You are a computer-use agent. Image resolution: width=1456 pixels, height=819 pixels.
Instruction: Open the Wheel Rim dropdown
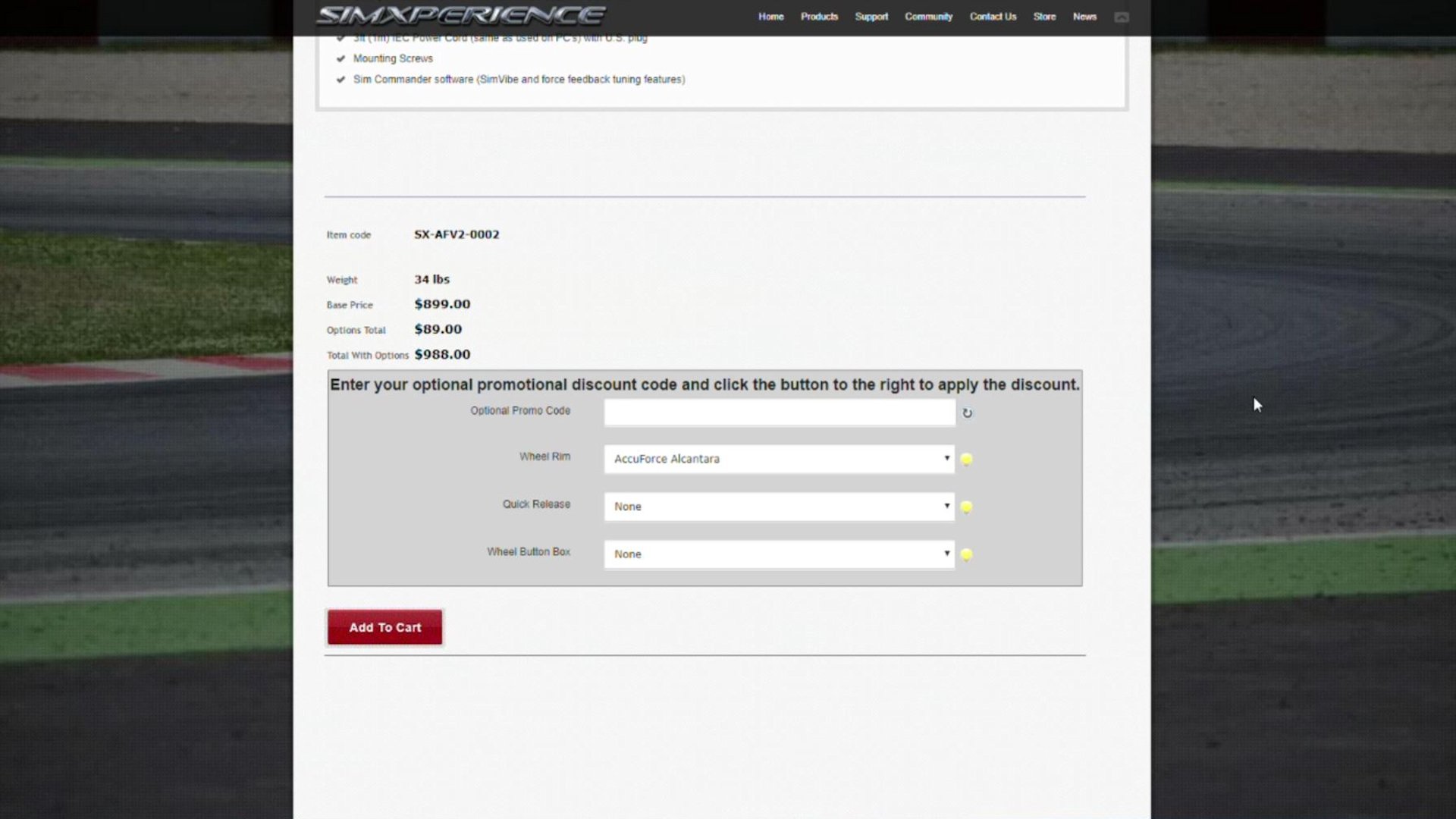coord(778,459)
